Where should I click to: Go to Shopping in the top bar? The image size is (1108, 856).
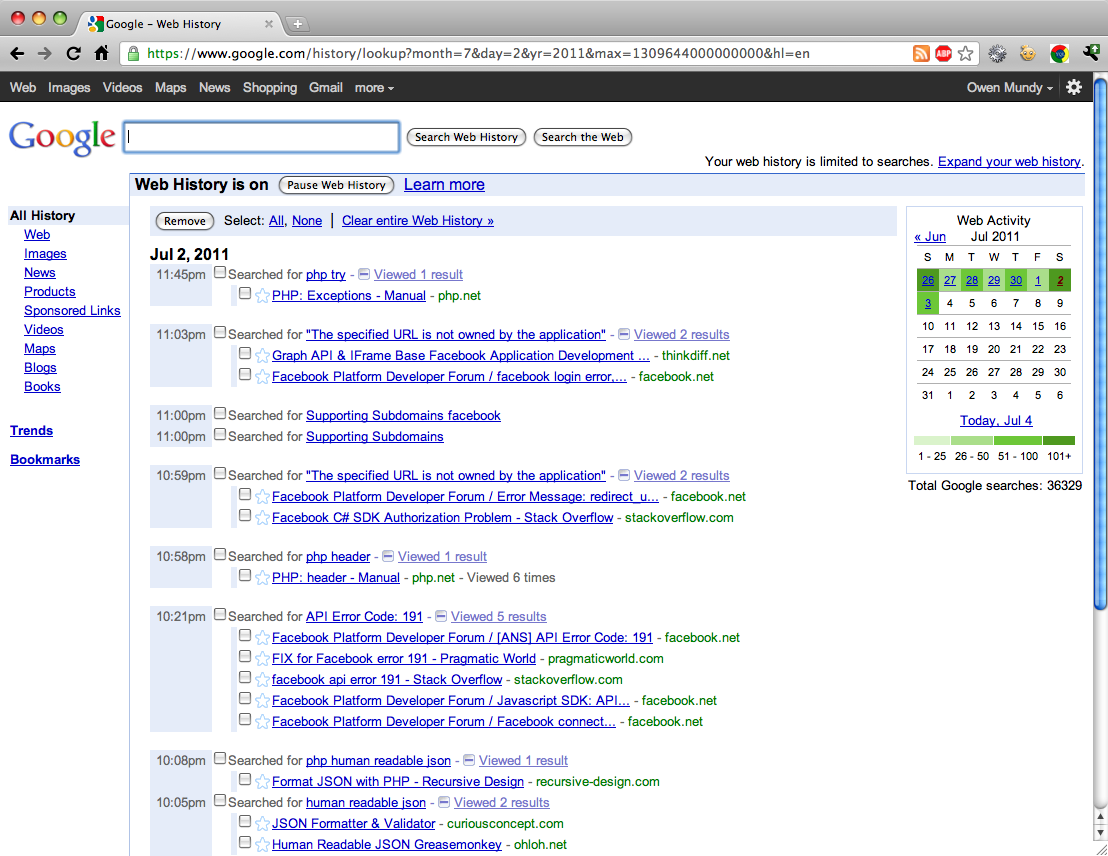(270, 88)
